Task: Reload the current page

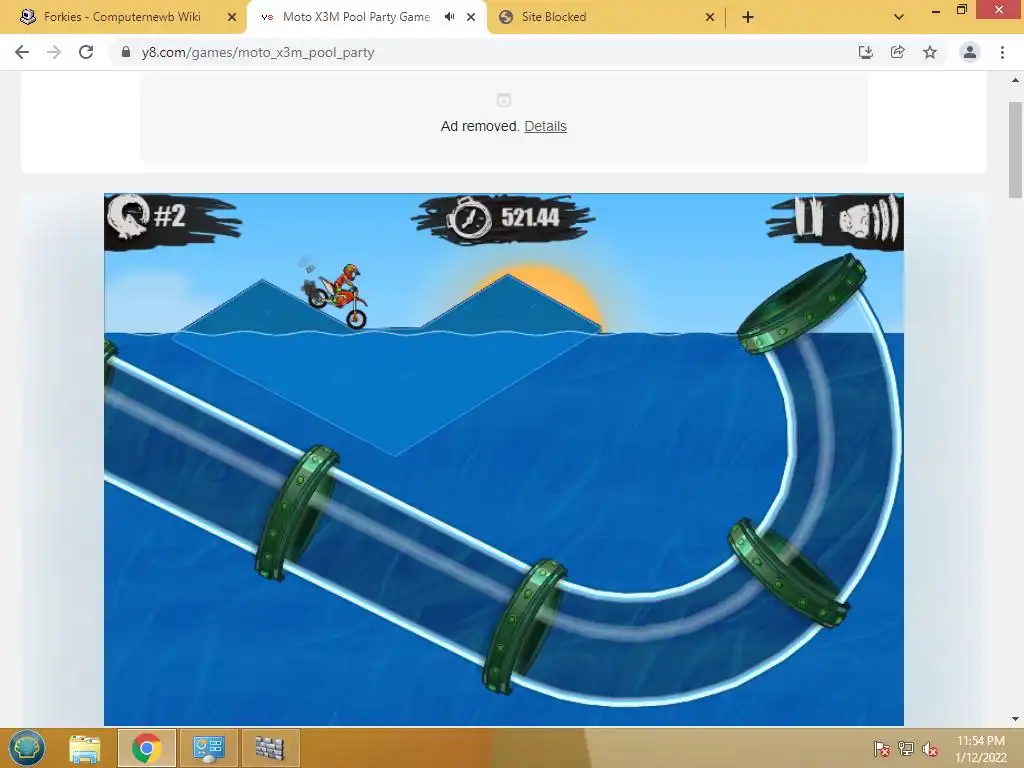Action: (x=86, y=52)
